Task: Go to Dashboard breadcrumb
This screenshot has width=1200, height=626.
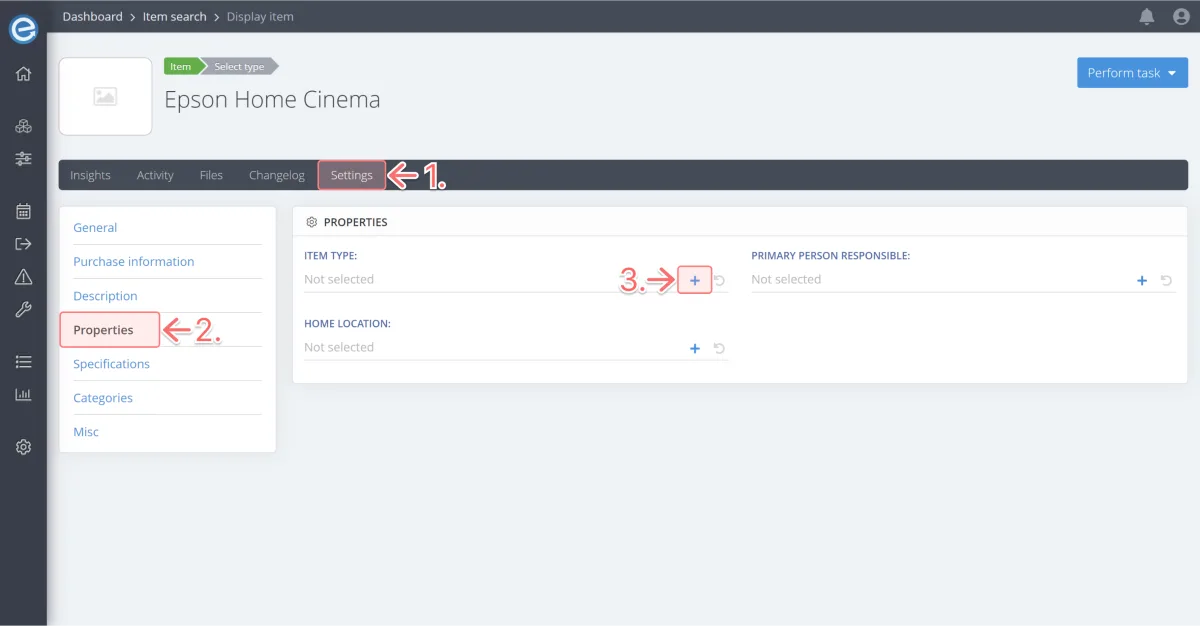Action: [x=92, y=16]
